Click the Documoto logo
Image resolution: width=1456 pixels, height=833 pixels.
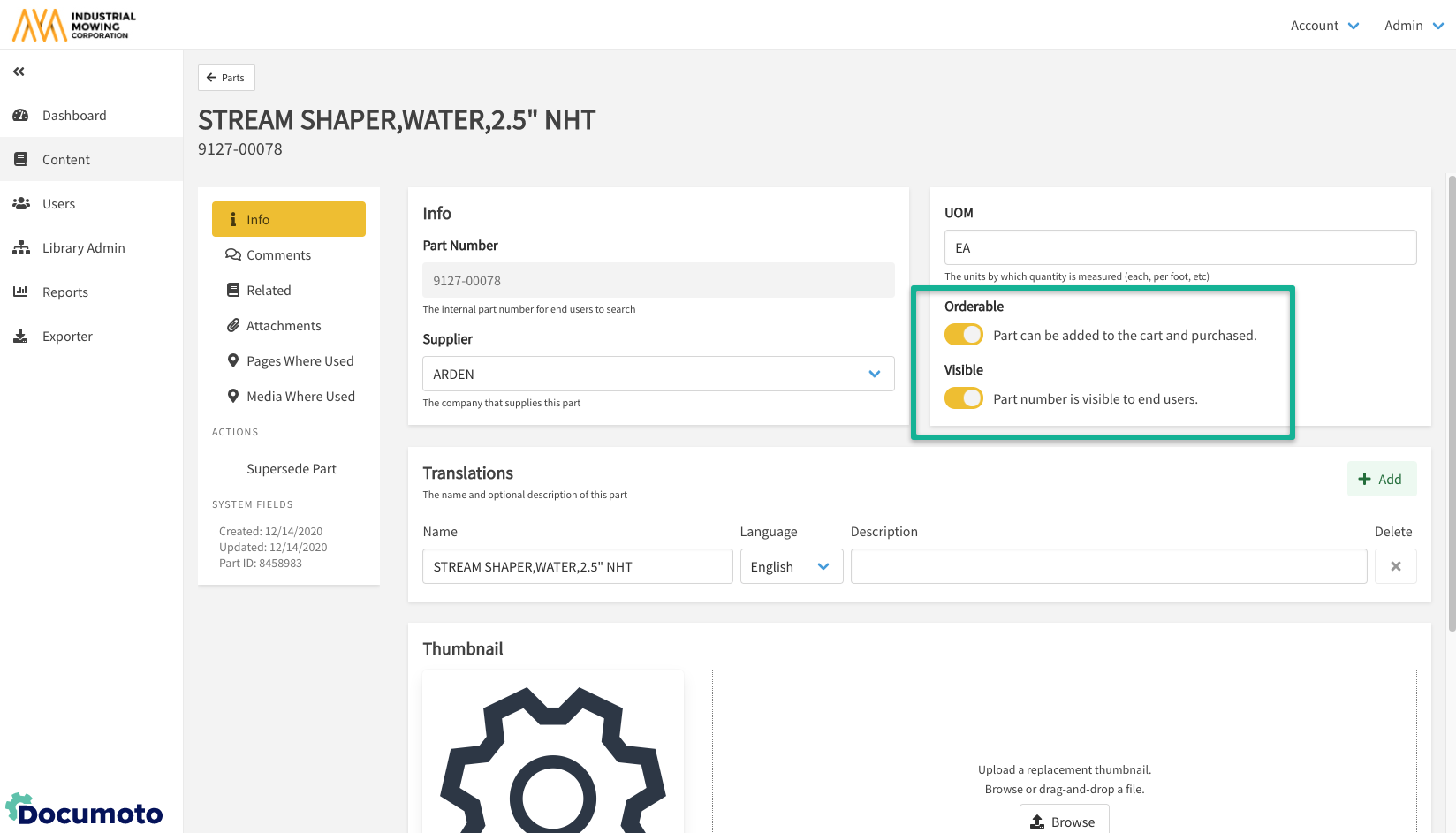point(85,810)
